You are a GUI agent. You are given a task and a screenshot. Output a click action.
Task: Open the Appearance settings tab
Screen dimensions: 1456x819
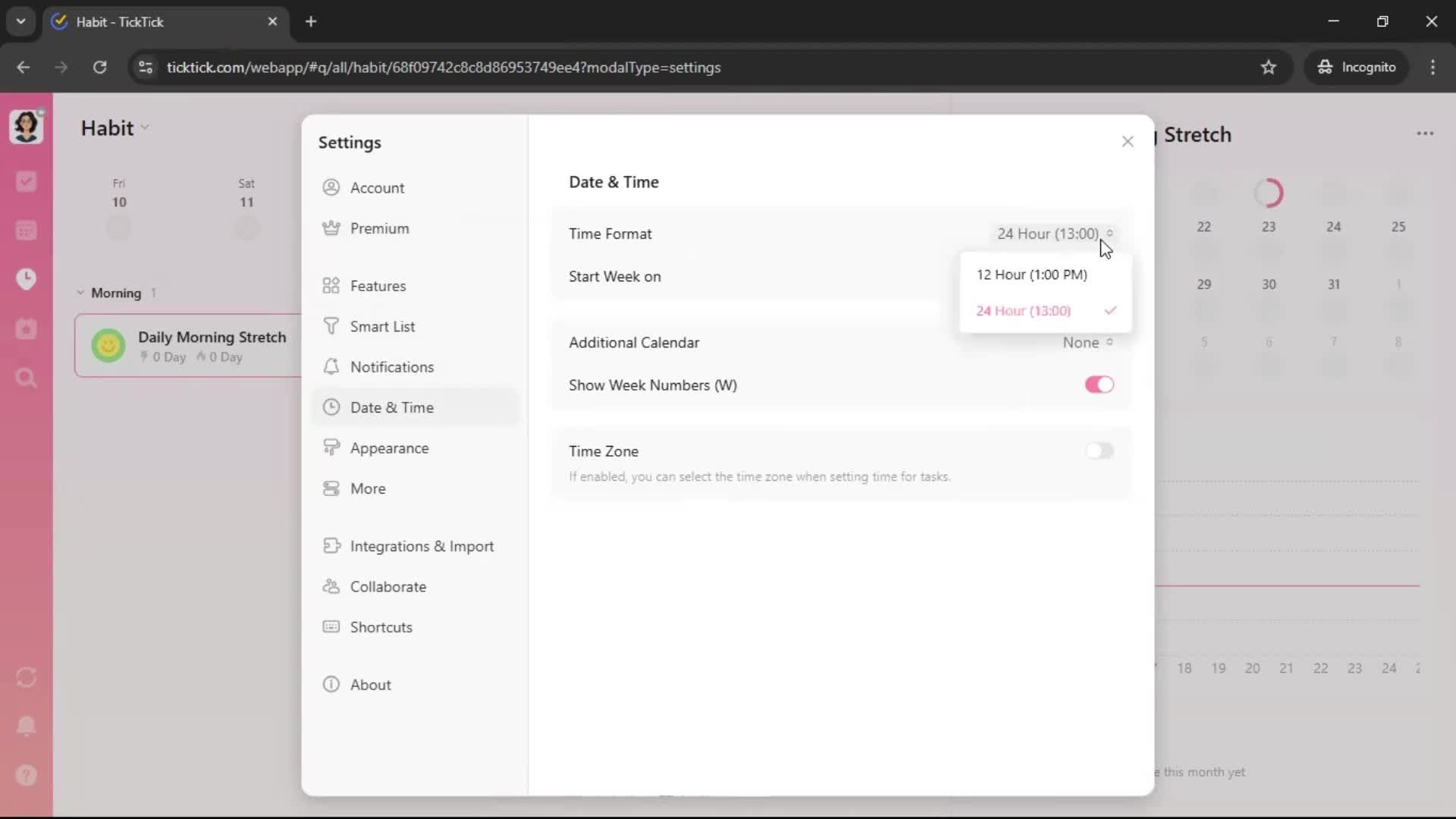coord(389,448)
